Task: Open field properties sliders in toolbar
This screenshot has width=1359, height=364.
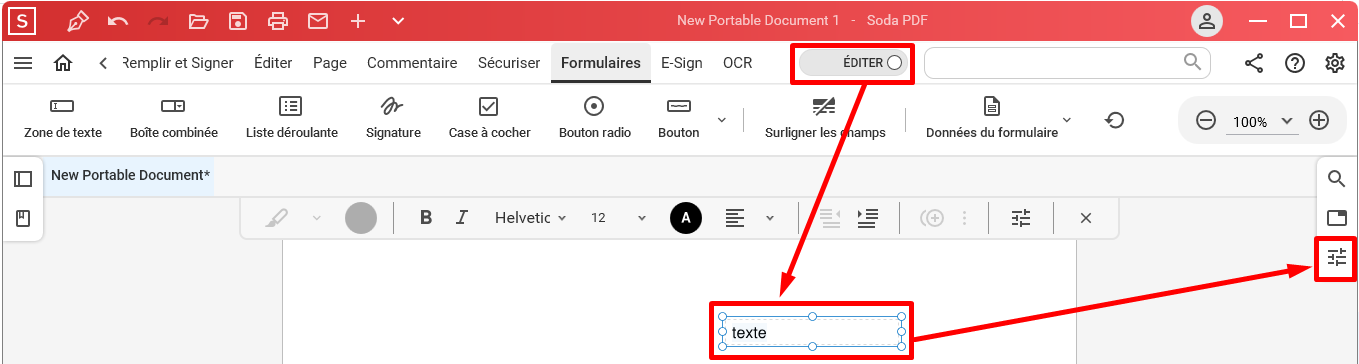Action: click(x=1020, y=217)
